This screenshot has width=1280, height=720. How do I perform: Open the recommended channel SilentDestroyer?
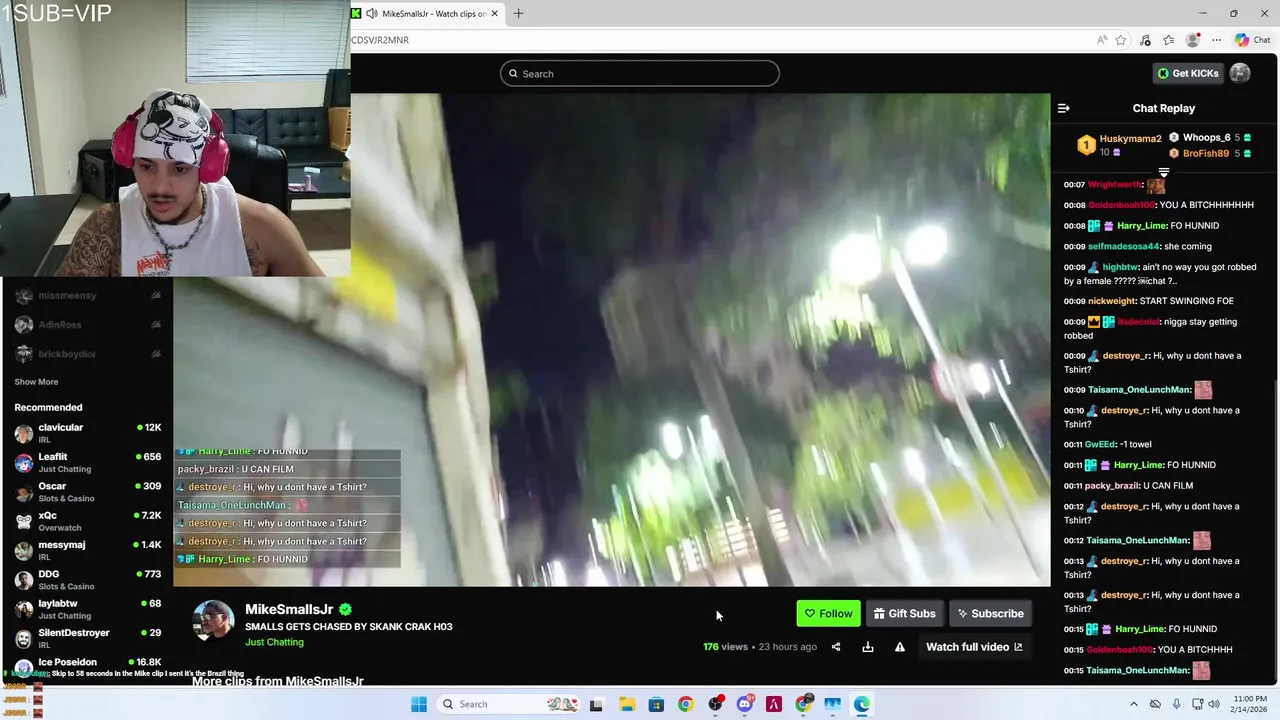(x=87, y=638)
